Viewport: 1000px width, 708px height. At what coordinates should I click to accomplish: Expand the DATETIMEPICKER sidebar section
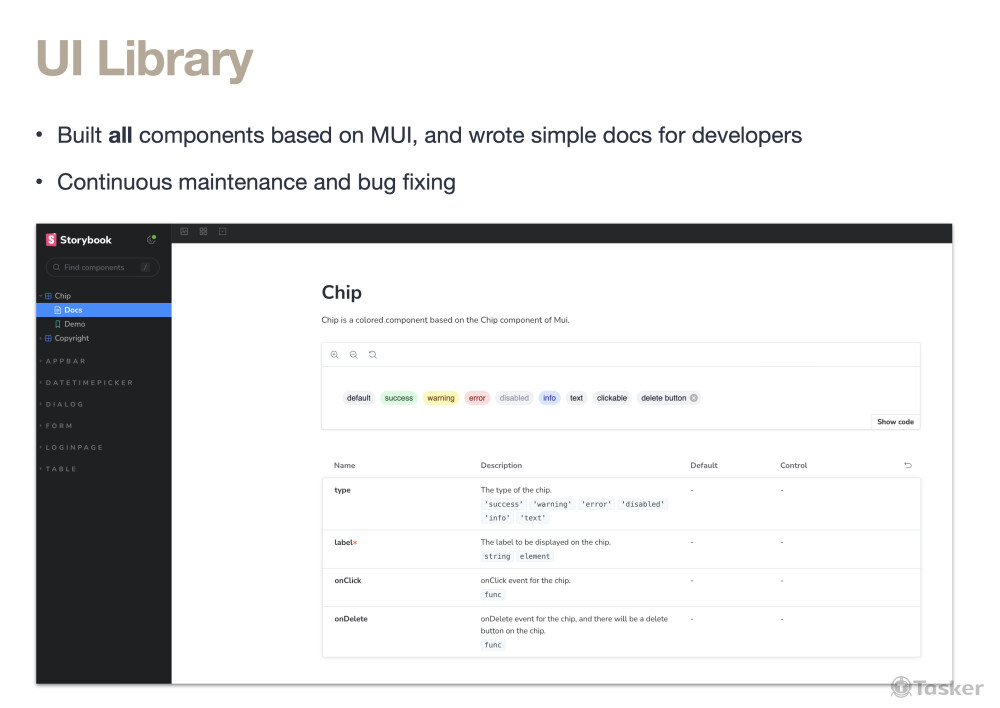click(x=88, y=383)
